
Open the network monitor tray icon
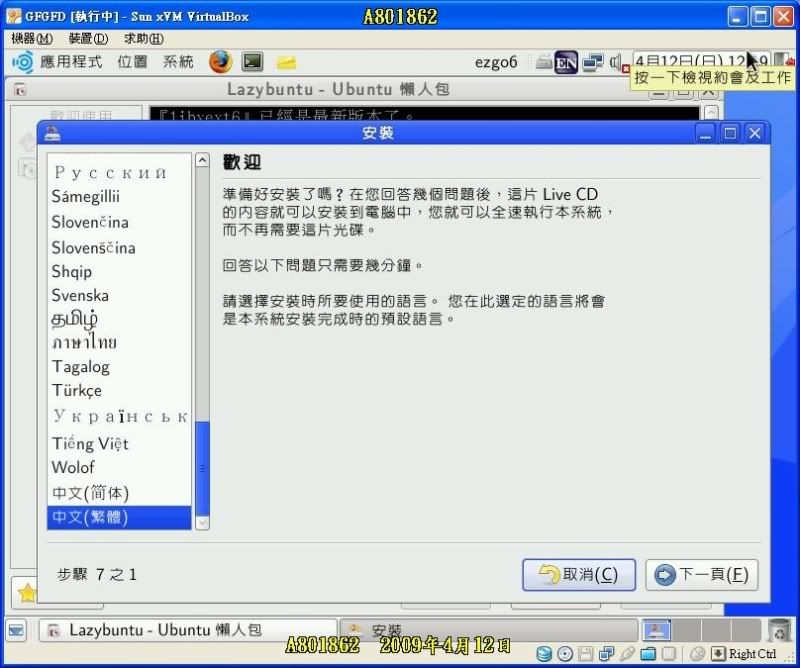click(593, 62)
